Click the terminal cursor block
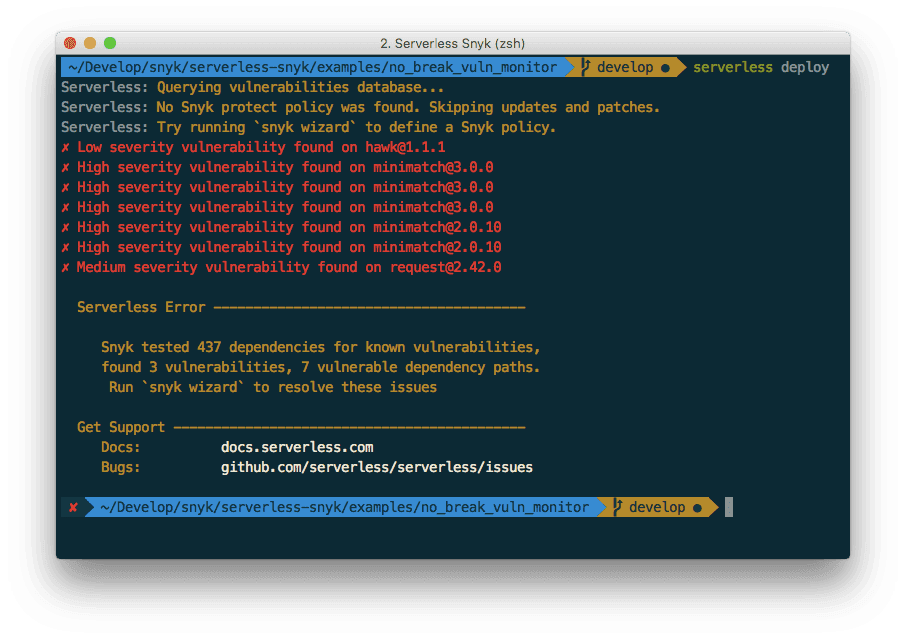 tap(729, 507)
